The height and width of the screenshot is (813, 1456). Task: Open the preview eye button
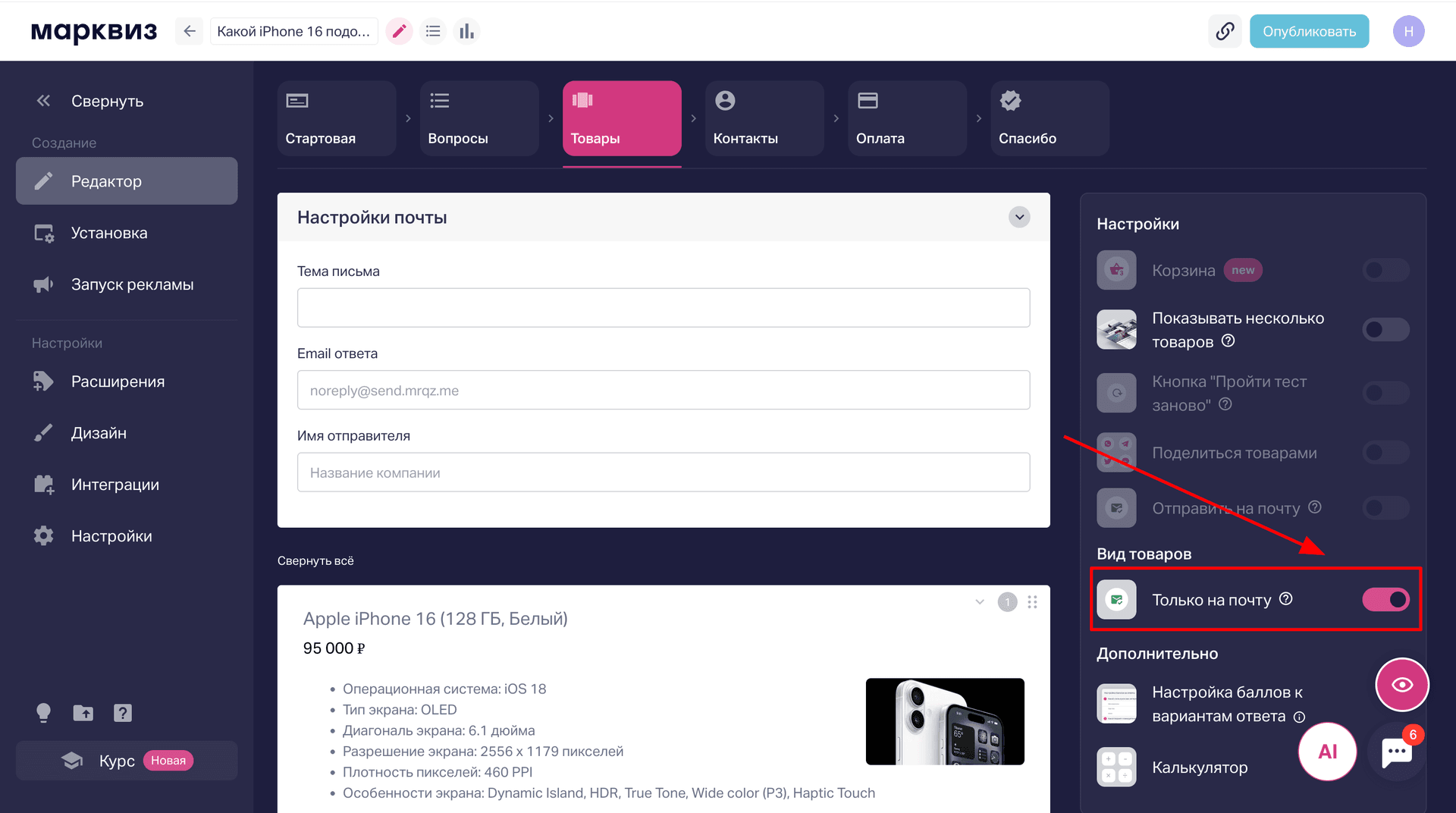coord(1402,684)
